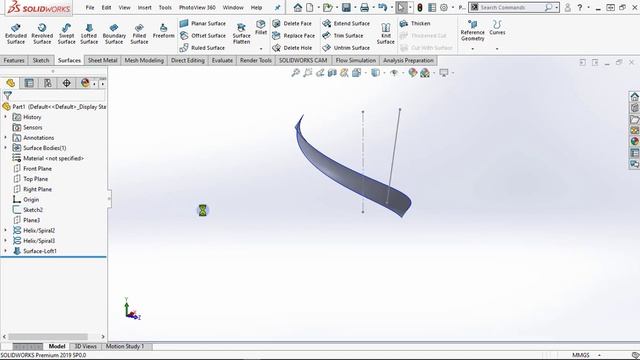
Task: Open the PhotoView 360 menu
Action: point(197,7)
